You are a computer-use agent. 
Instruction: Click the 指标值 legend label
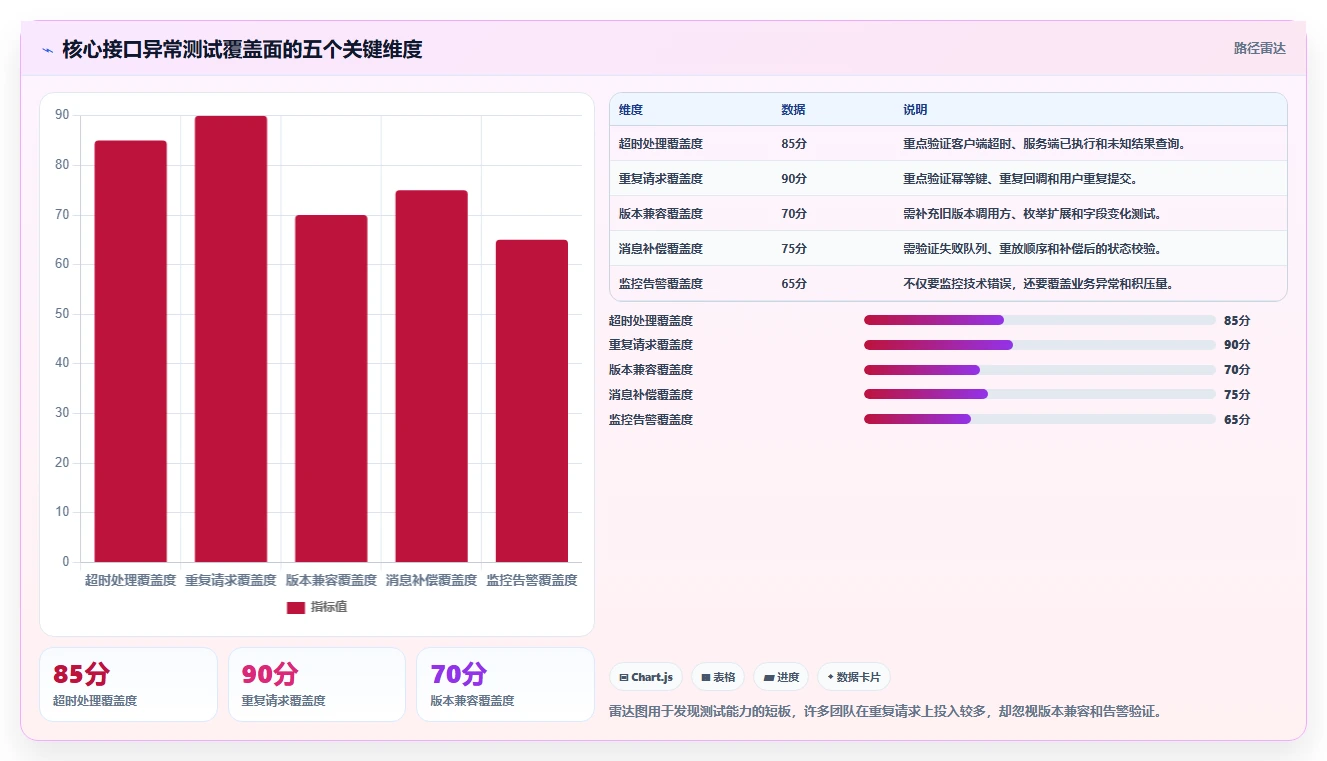click(x=329, y=607)
